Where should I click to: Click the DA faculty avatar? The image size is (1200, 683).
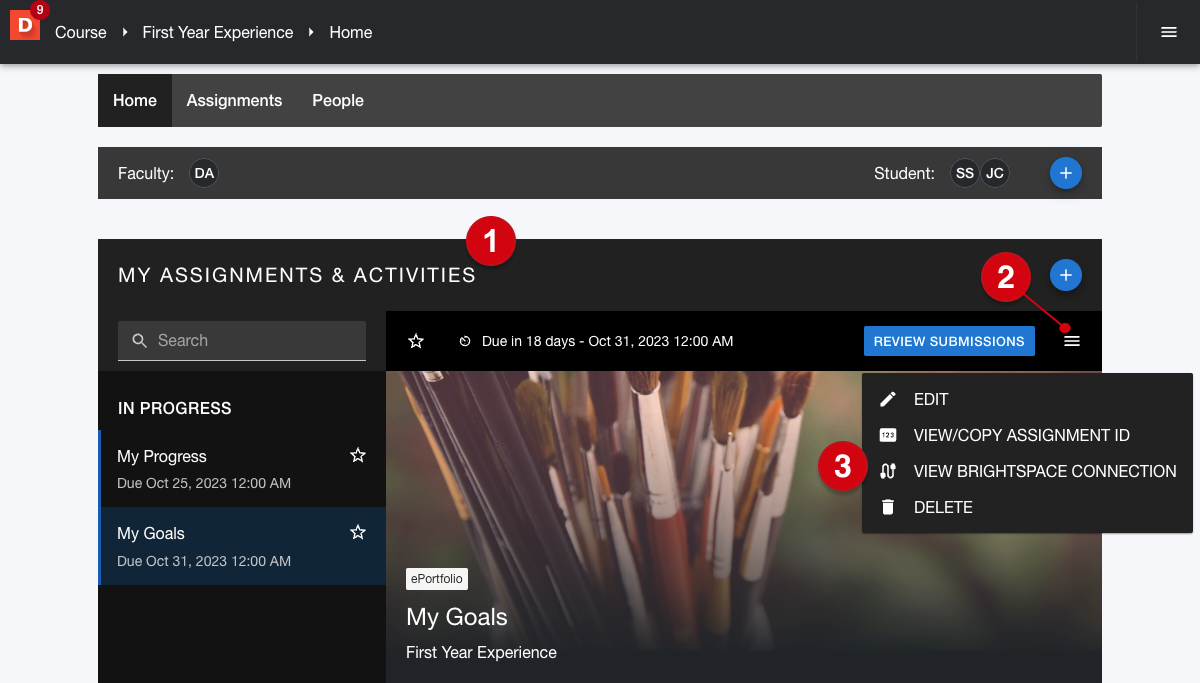[x=204, y=173]
